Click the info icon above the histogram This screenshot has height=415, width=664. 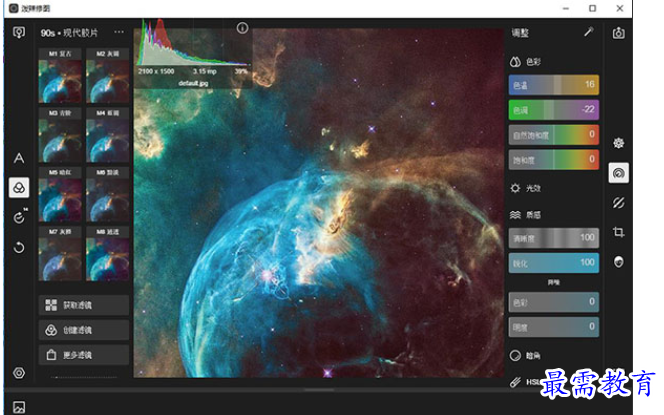coord(242,28)
